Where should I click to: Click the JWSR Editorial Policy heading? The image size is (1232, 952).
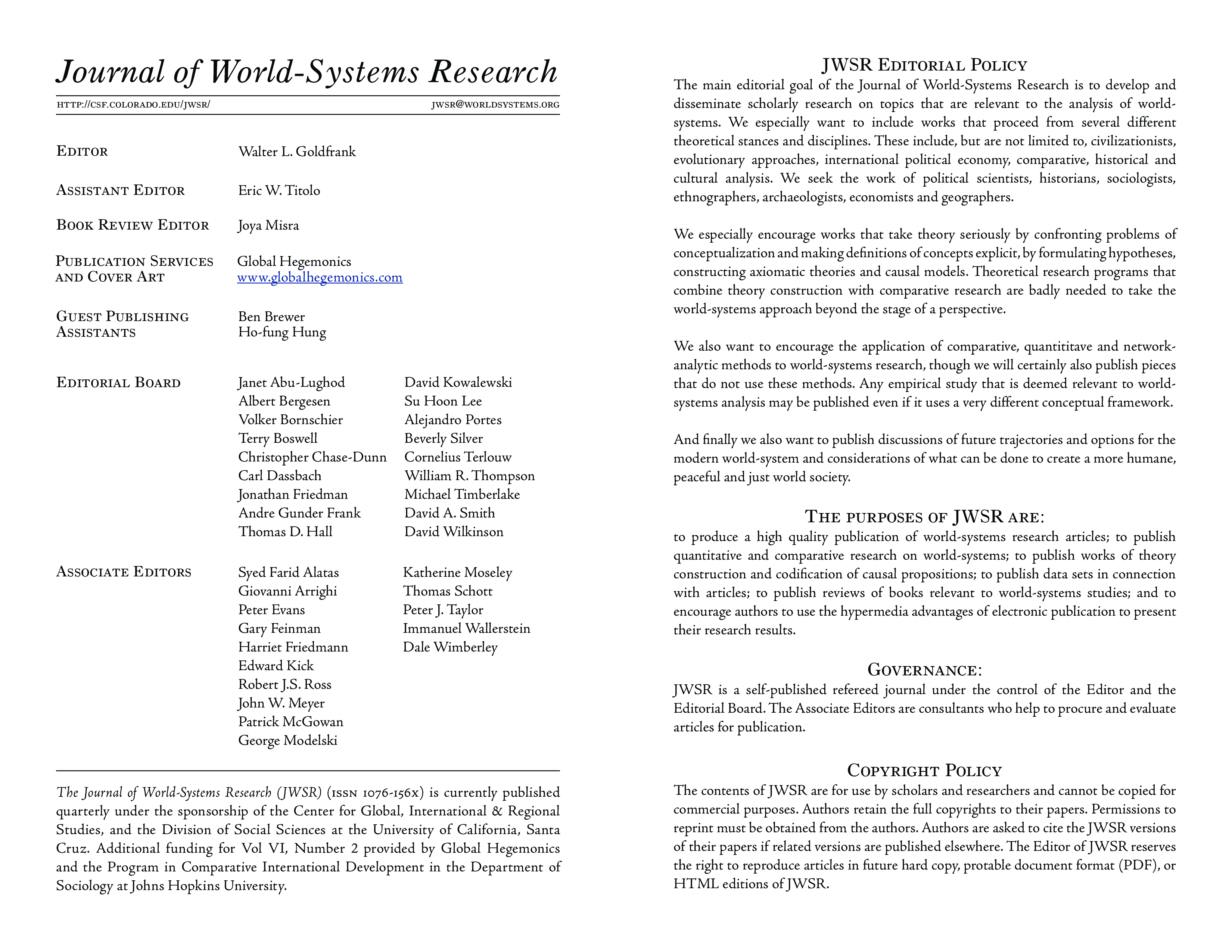924,65
